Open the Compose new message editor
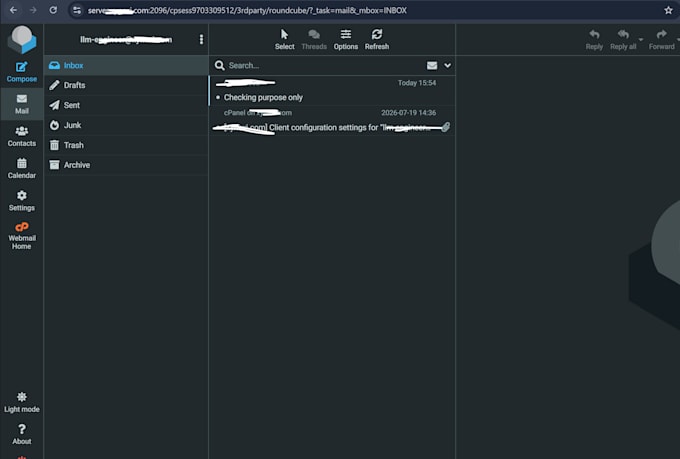 (21, 72)
